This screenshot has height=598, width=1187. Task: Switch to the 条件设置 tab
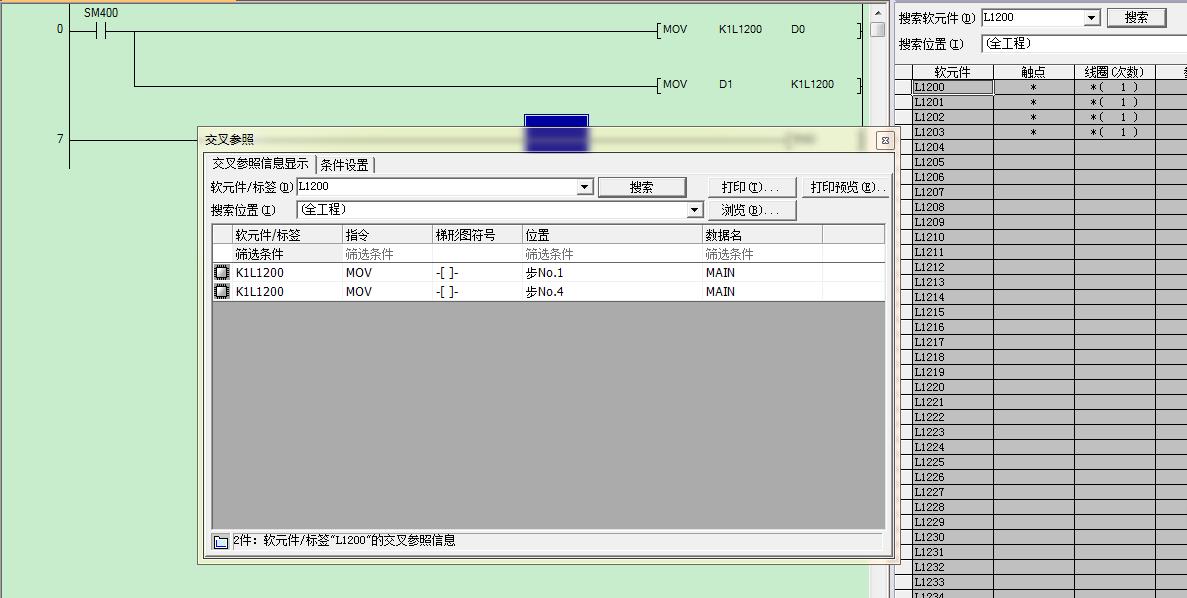(345, 165)
